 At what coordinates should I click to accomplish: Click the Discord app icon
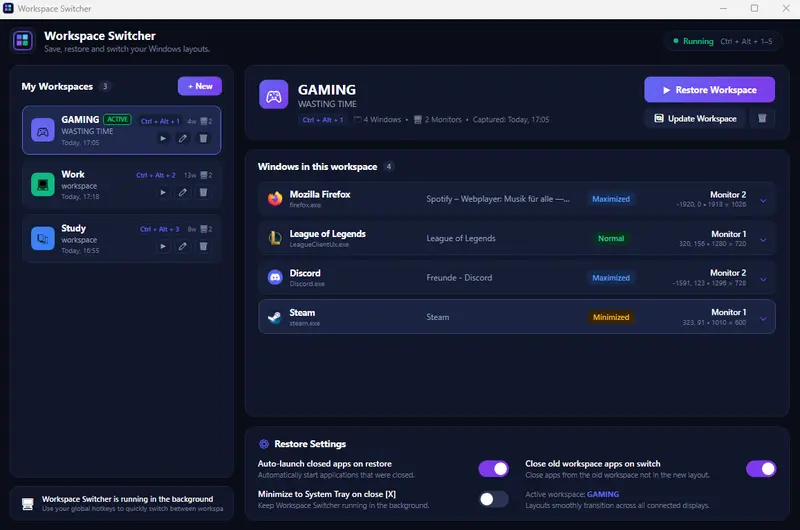(x=275, y=277)
